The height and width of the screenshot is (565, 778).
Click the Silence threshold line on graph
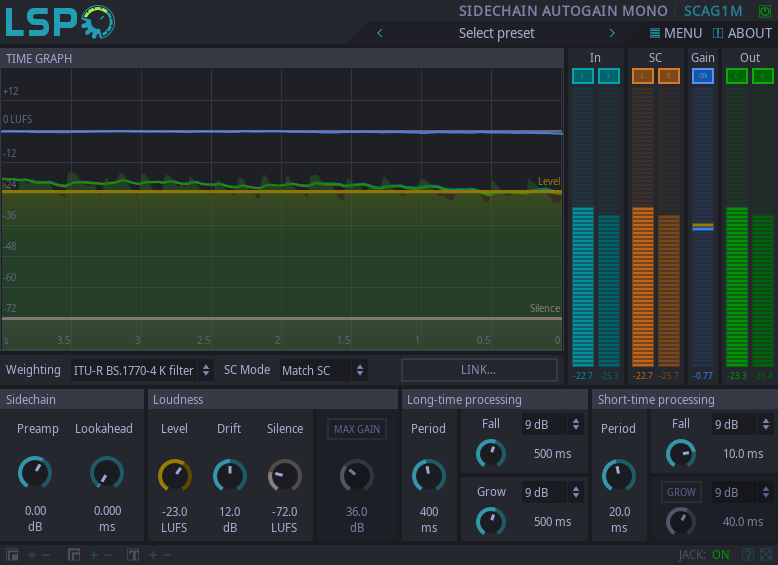pos(281,318)
